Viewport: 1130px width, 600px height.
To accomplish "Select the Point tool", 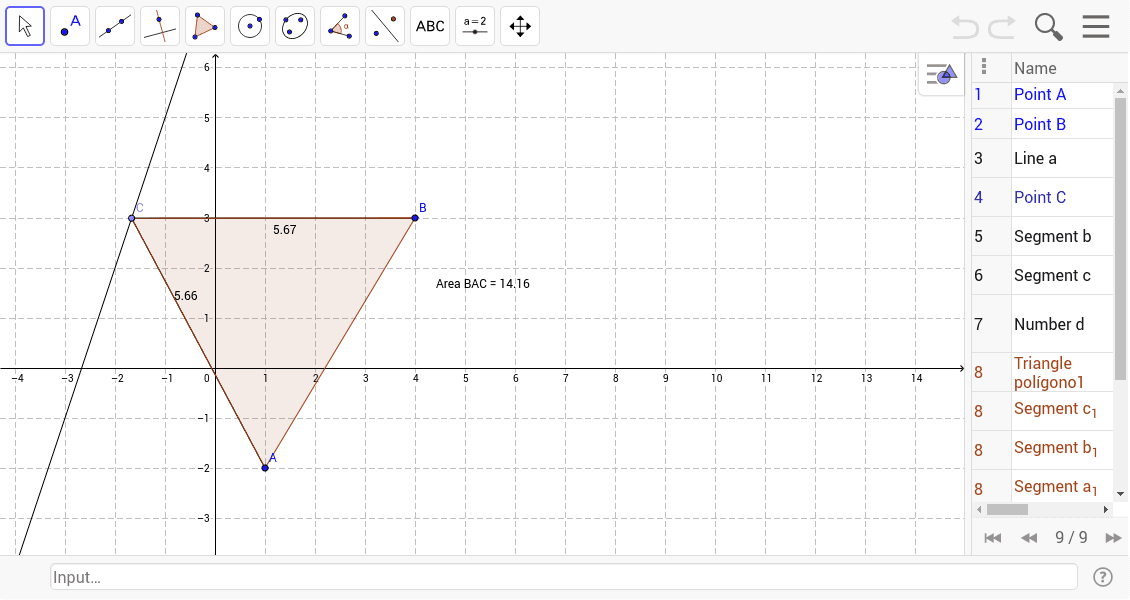I will click(x=69, y=25).
